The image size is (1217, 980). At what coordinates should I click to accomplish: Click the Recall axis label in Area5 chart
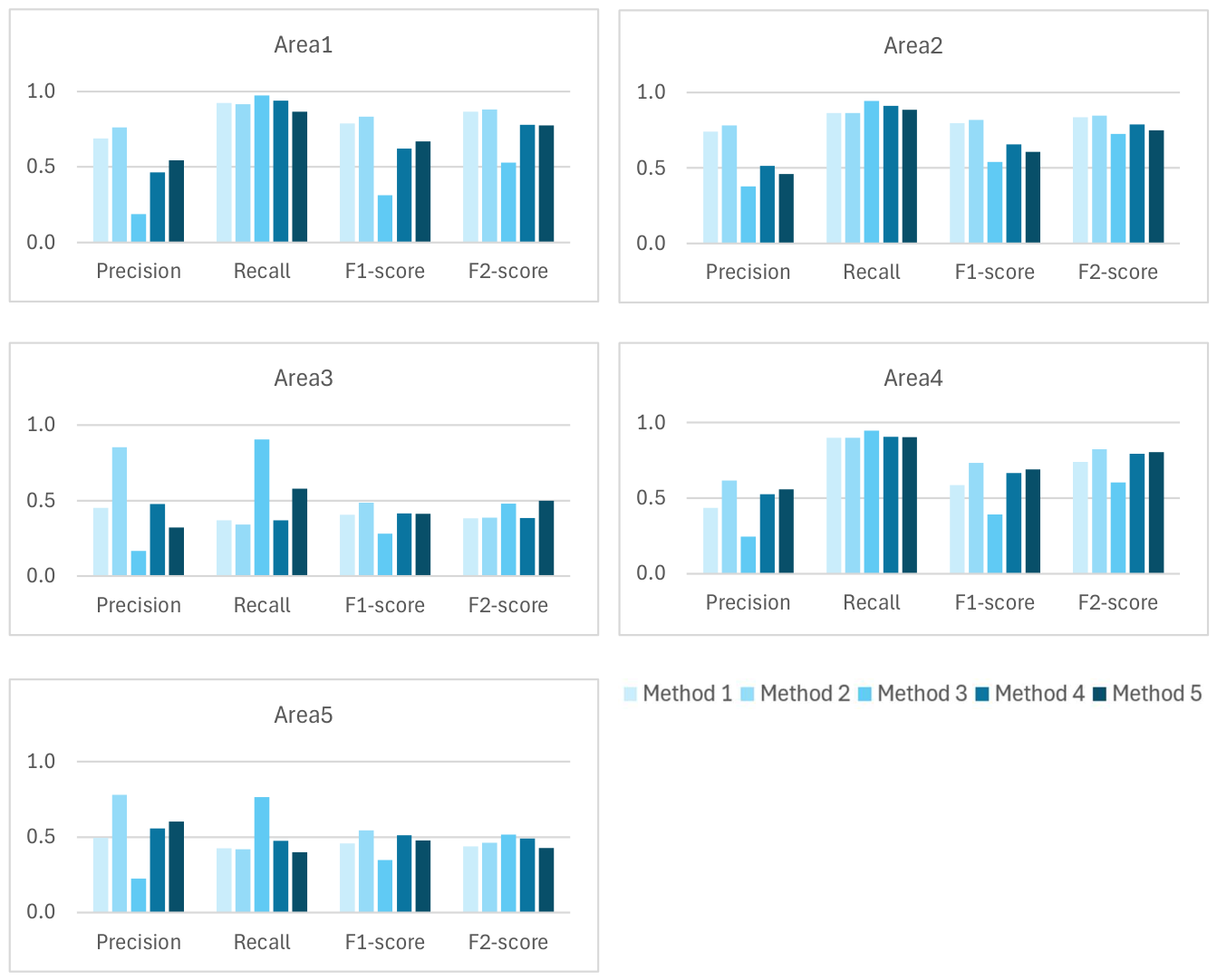[x=262, y=943]
